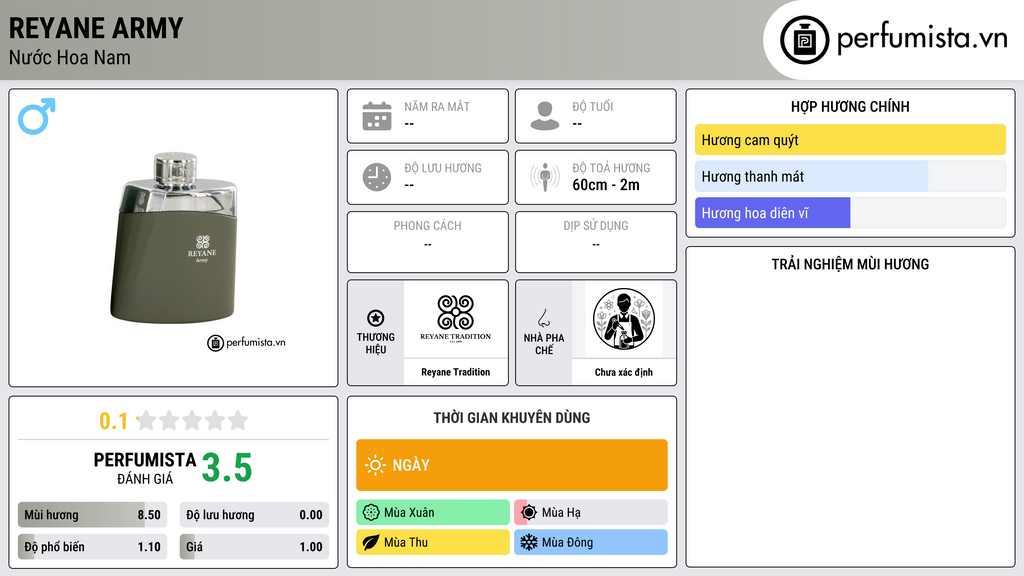This screenshot has width=1024, height=576.
Task: Click the leaf icon beside Mùa Thu
Action: pos(371,543)
